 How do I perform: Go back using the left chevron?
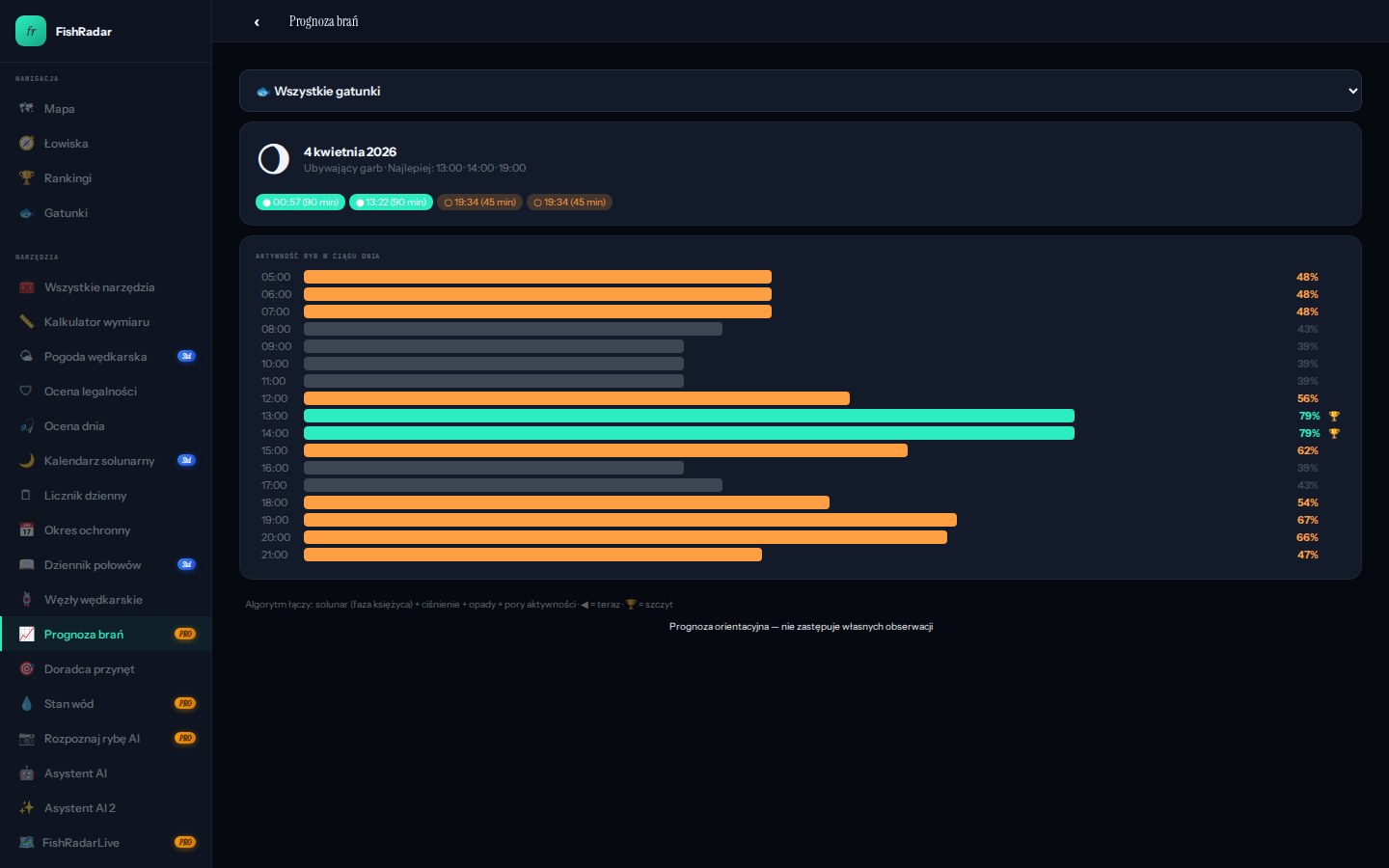257,22
